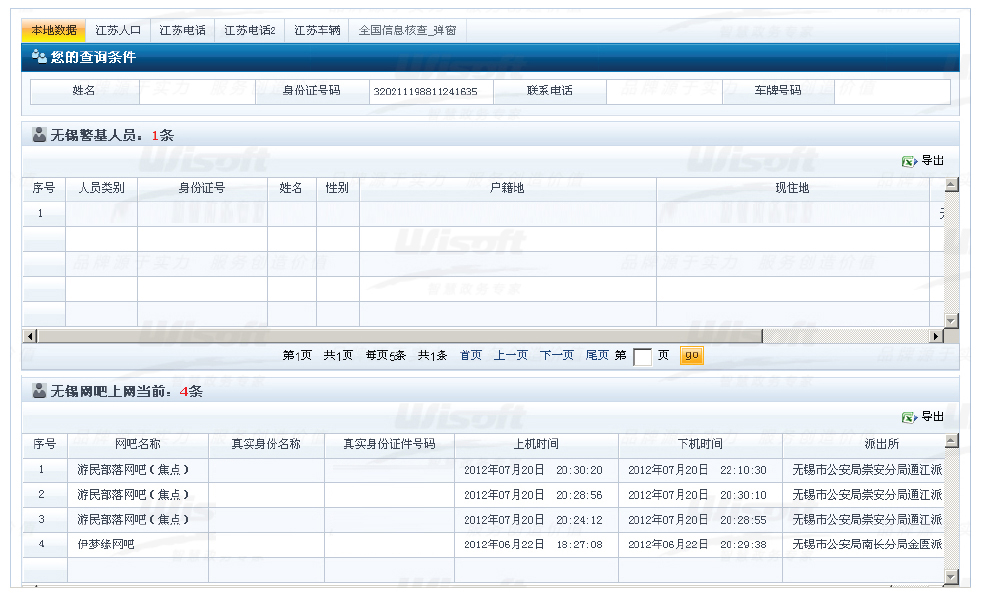Select the 江苏电话2 tab
This screenshot has height=598, width=982.
click(x=249, y=31)
